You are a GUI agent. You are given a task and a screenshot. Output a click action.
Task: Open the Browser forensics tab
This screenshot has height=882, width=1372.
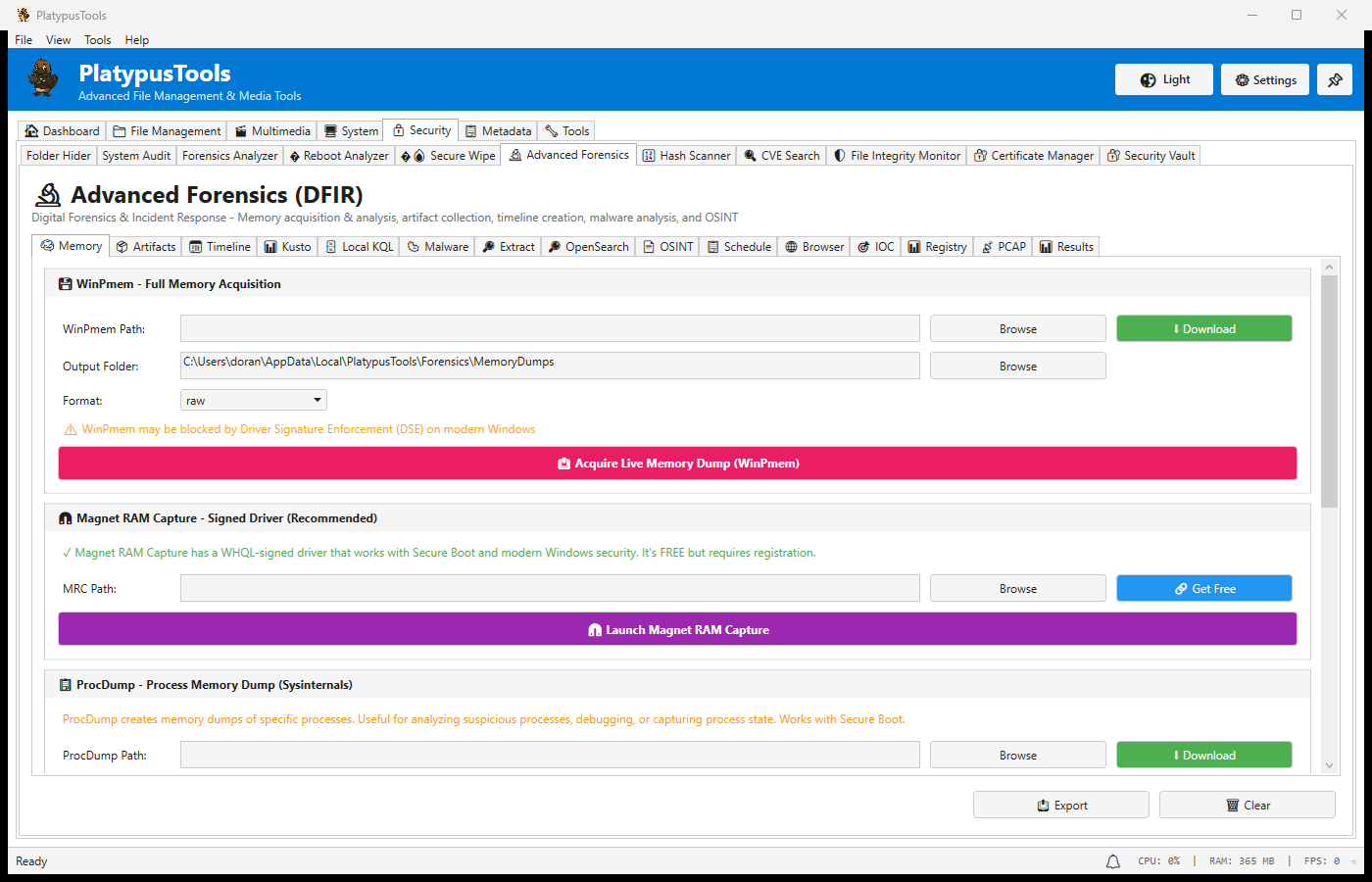pos(814,247)
